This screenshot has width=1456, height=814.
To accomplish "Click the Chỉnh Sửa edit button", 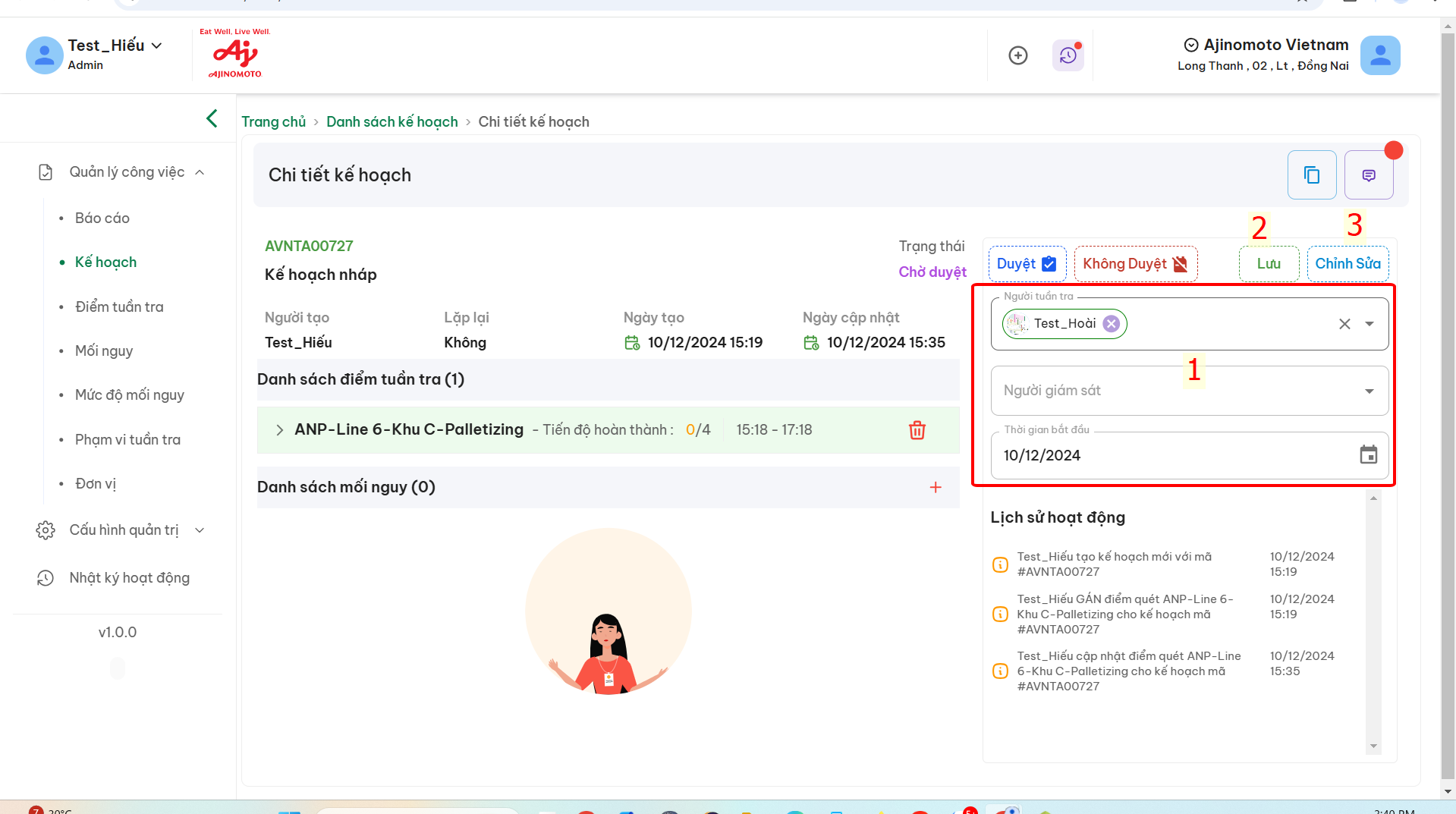I will (1348, 264).
